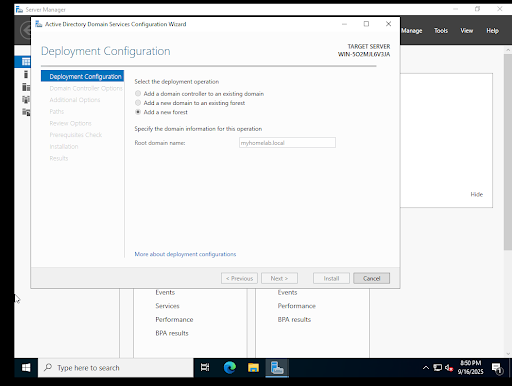Click Type here to search box
Screen dimensions: 512x386
(116, 368)
